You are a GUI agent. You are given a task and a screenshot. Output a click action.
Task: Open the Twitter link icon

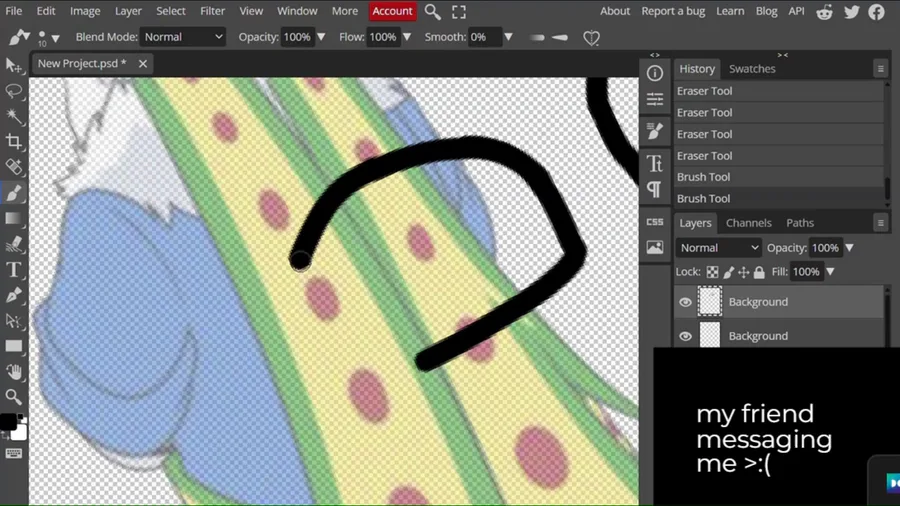coord(851,11)
